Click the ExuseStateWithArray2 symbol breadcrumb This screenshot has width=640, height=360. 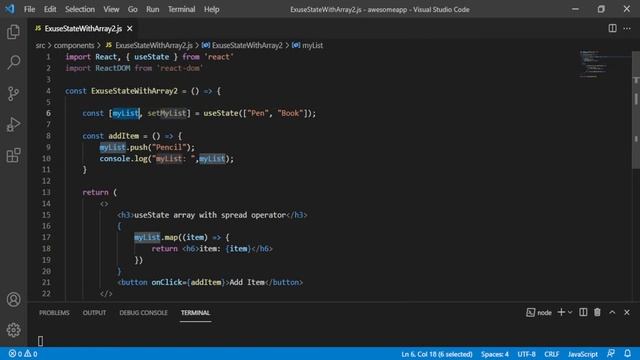(x=242, y=45)
